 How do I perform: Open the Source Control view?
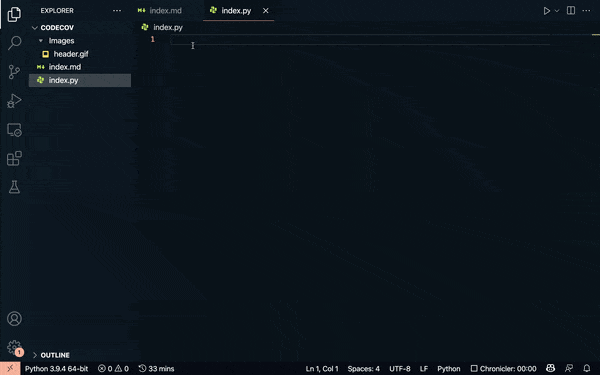[x=14, y=72]
